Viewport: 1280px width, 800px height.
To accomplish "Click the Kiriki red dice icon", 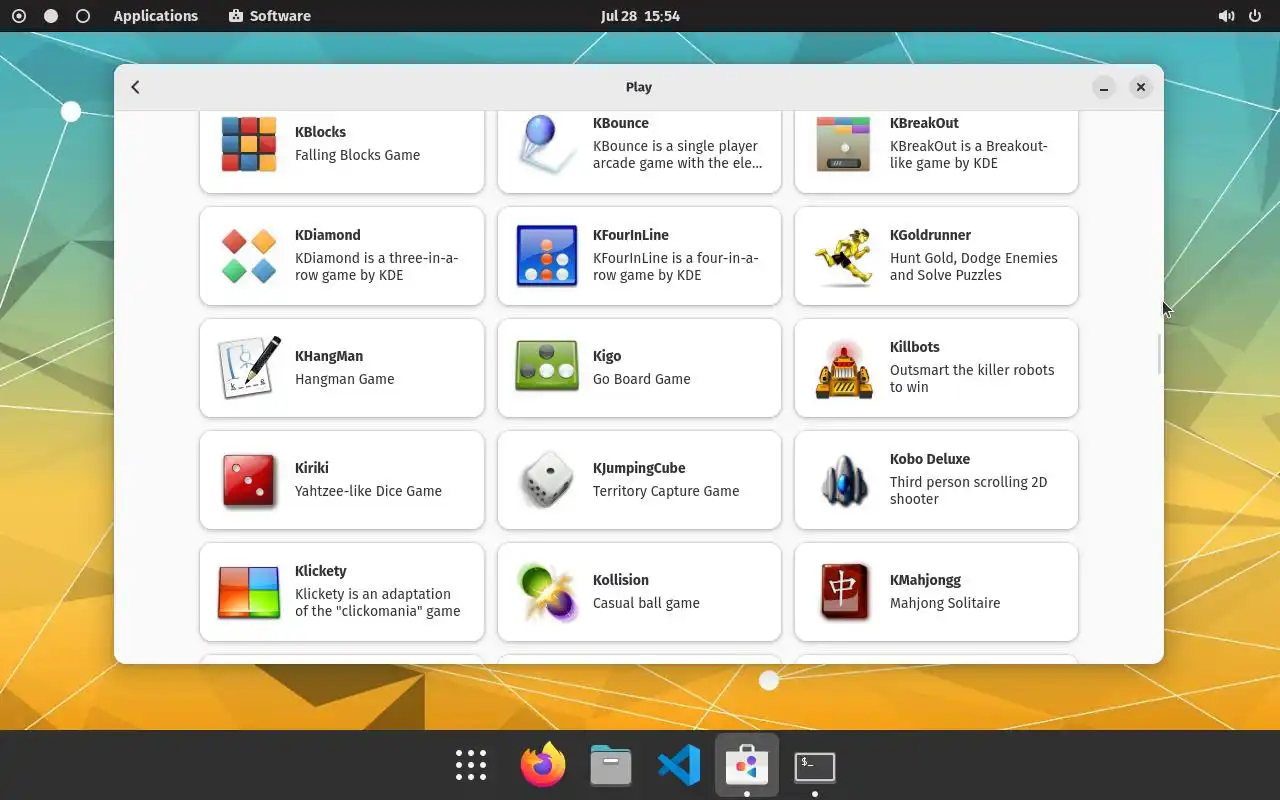I will [249, 480].
